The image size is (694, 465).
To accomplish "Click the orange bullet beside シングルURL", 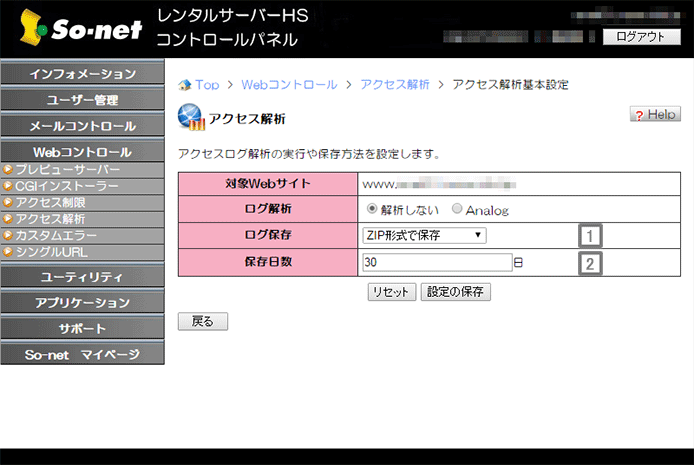I will tap(8, 251).
